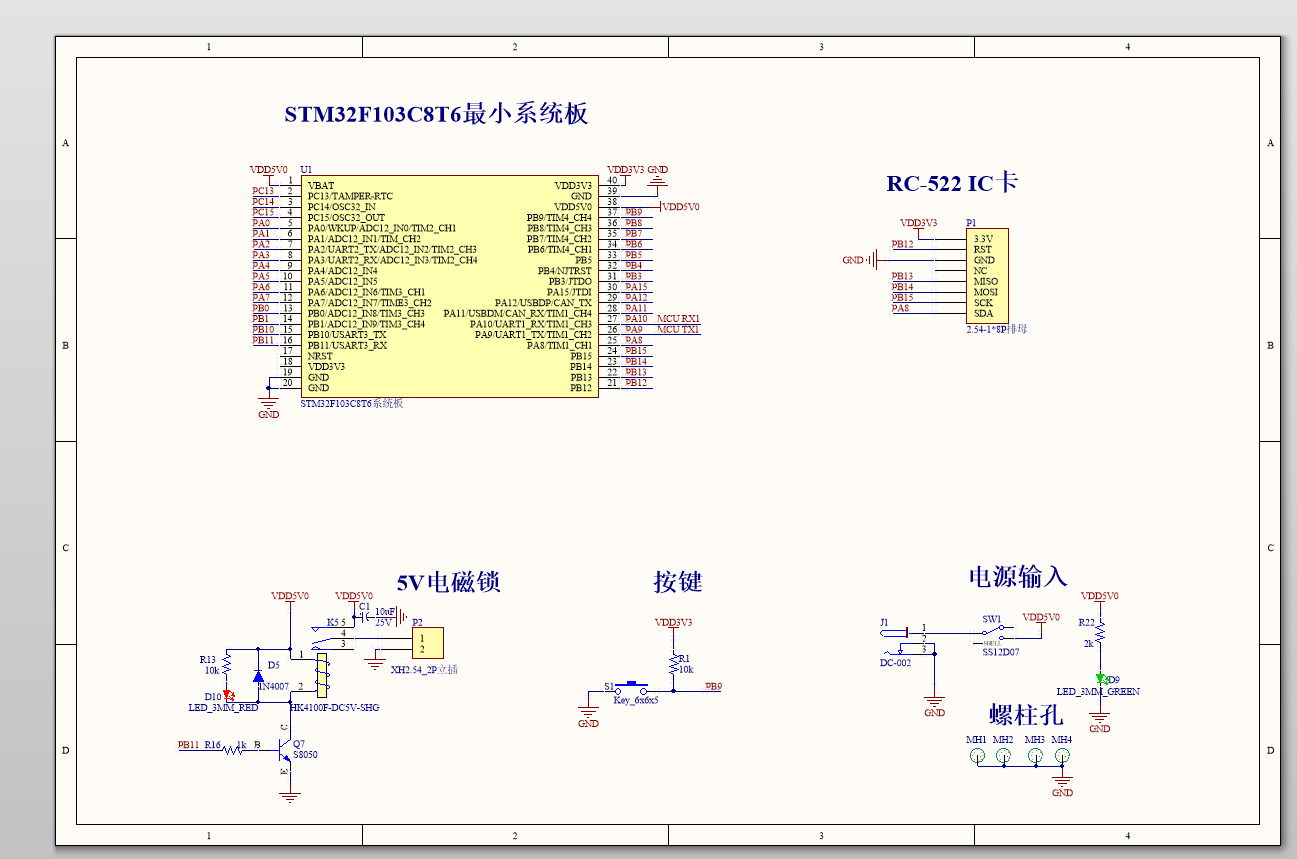
Task: Select the MCU TX1 net label
Action: pyautogui.click(x=678, y=330)
